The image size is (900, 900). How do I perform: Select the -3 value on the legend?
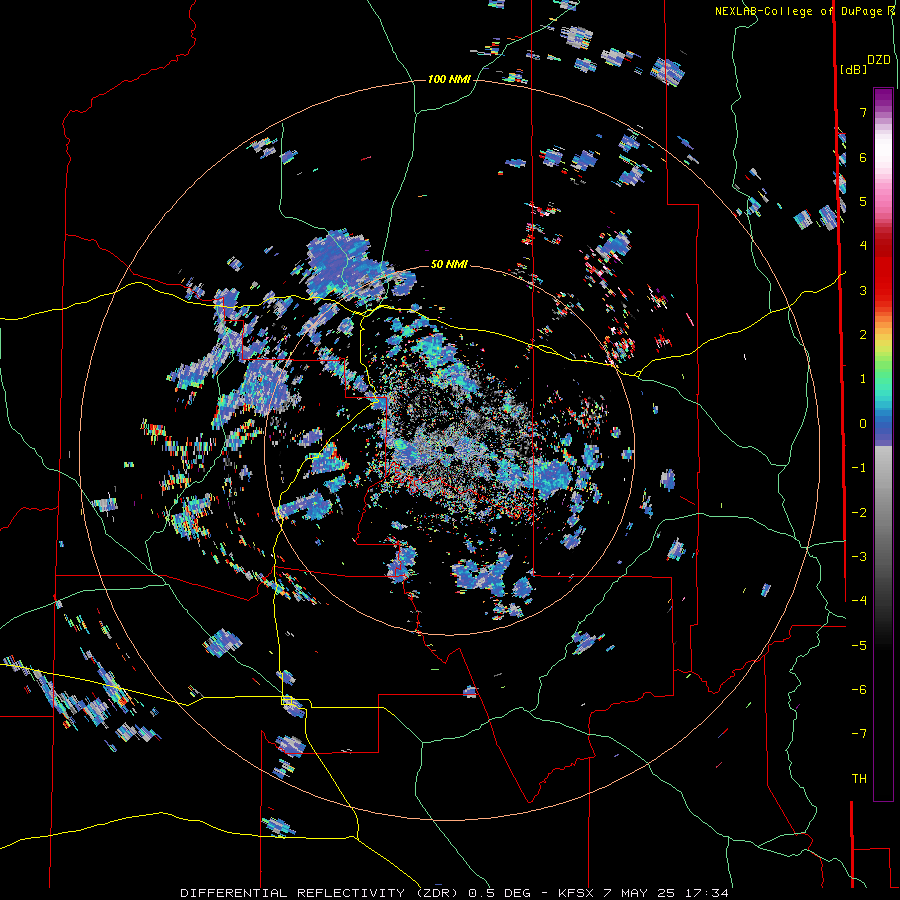[x=859, y=557]
